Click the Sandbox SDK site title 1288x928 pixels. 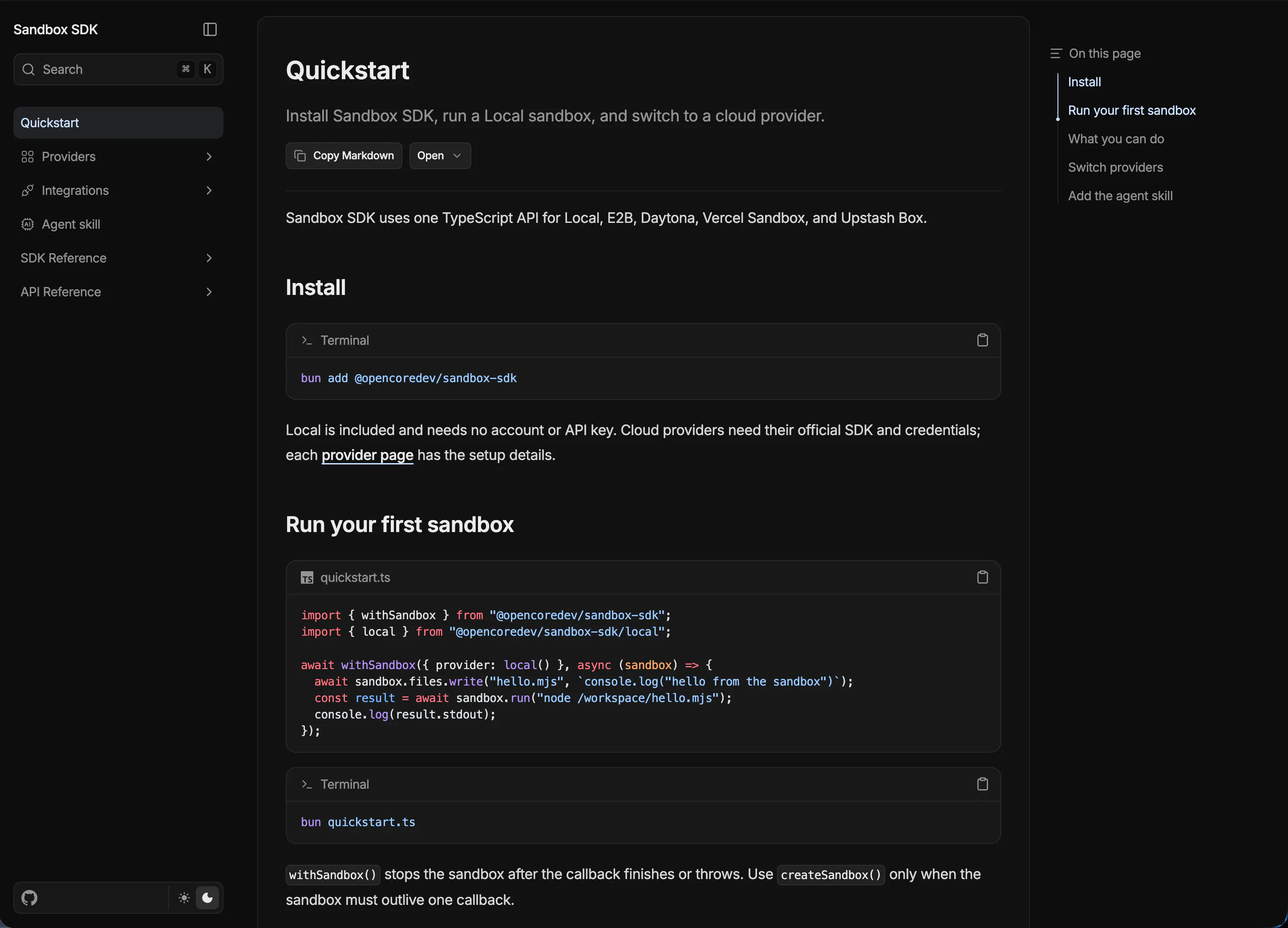56,29
